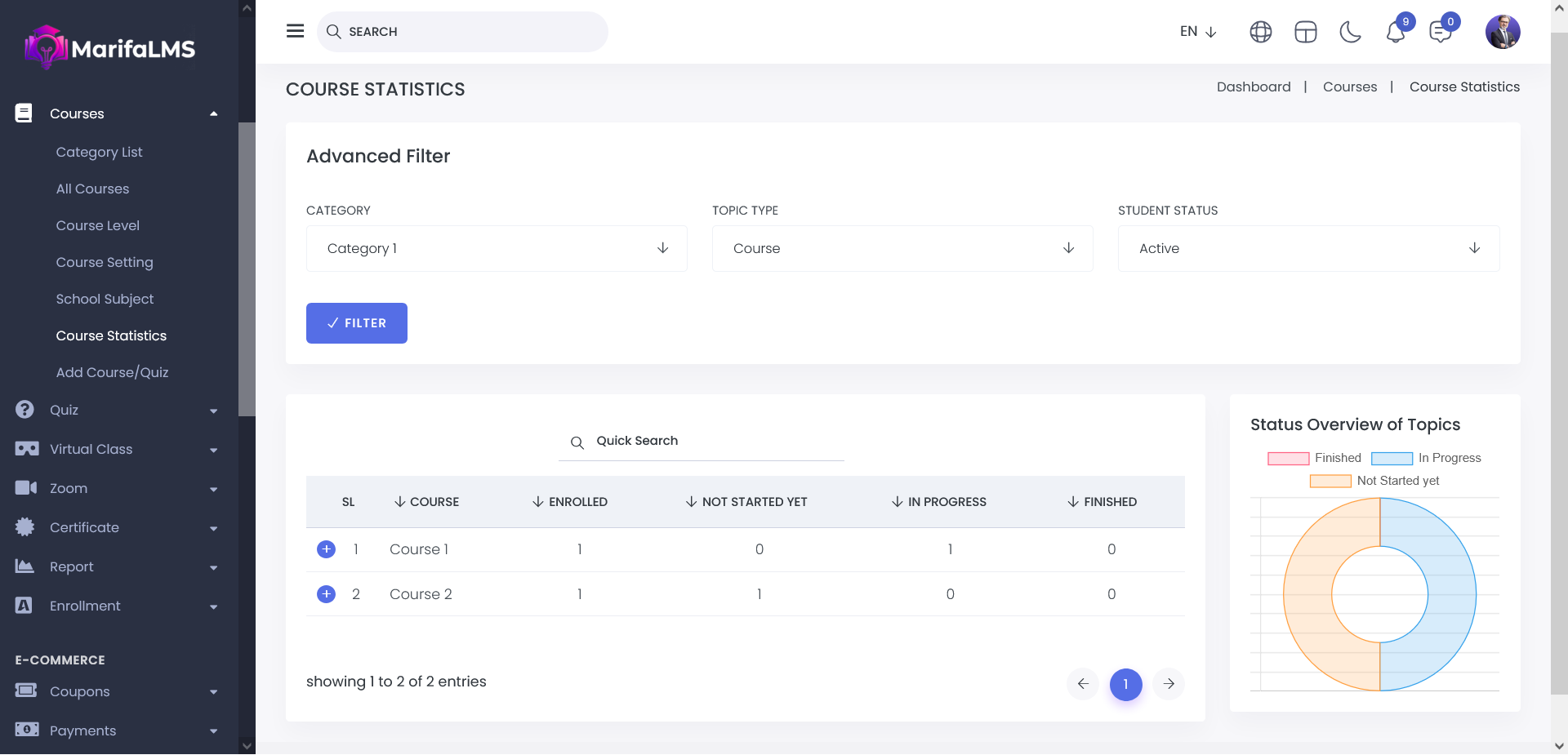
Task: Open the user profile avatar
Action: click(1503, 32)
